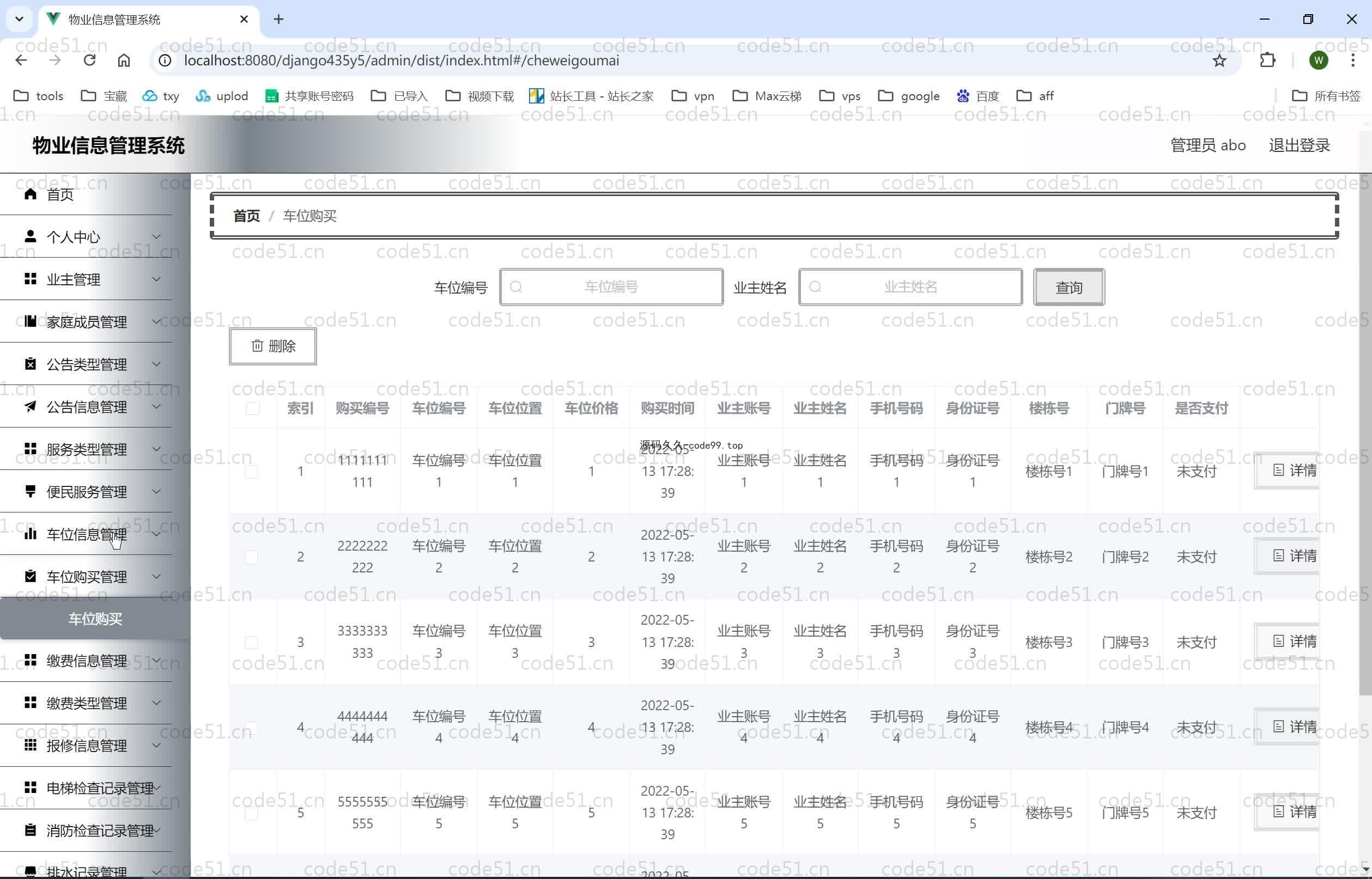Select the 车位购买 submenu item
Image resolution: width=1372 pixels, height=879 pixels.
(95, 619)
